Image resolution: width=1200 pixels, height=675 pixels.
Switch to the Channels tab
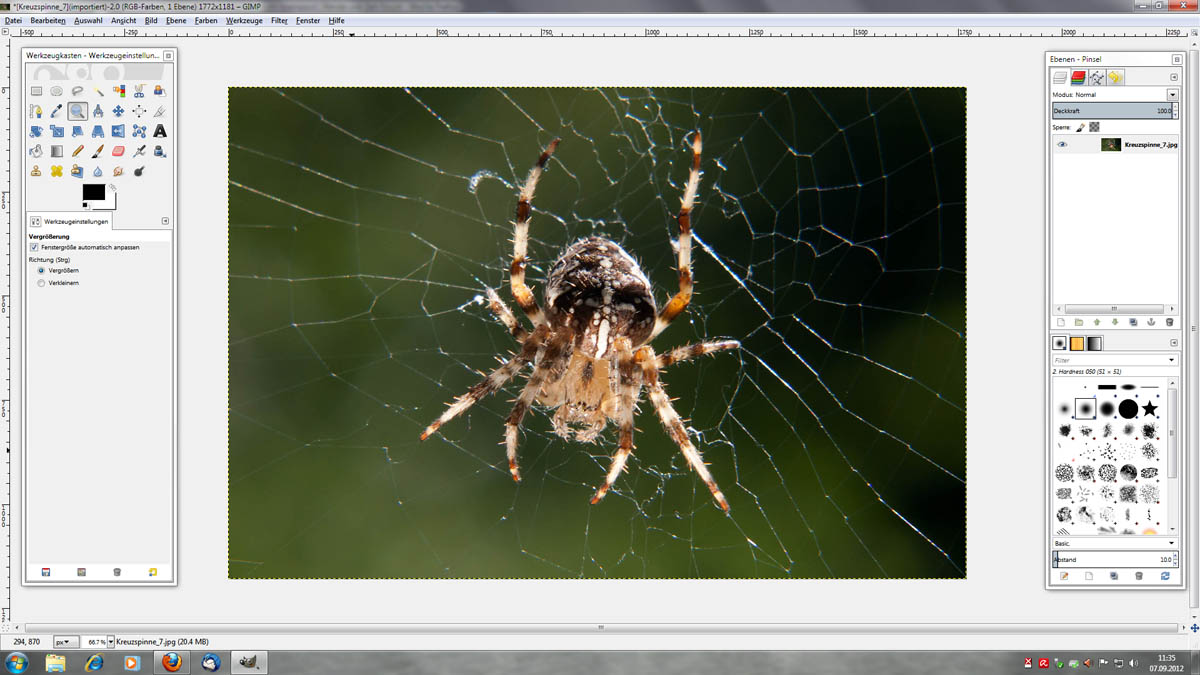[1079, 77]
